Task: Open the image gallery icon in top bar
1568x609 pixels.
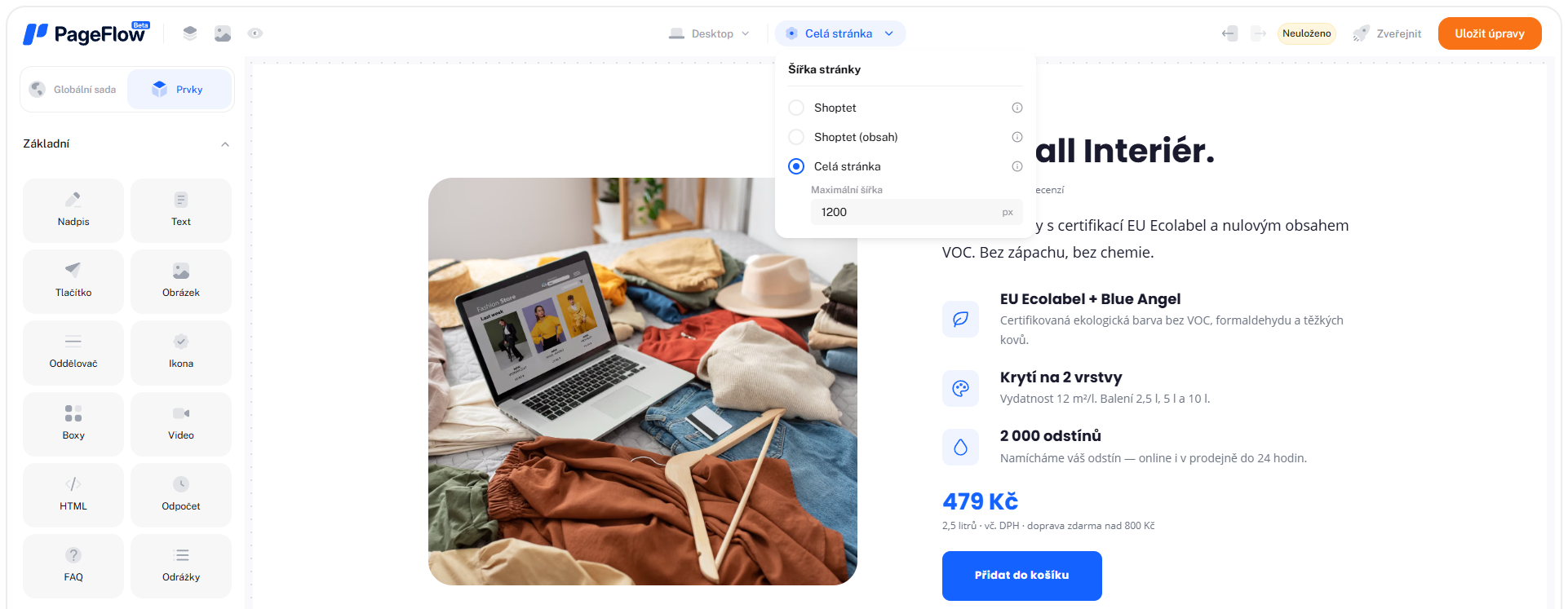Action: coord(223,33)
